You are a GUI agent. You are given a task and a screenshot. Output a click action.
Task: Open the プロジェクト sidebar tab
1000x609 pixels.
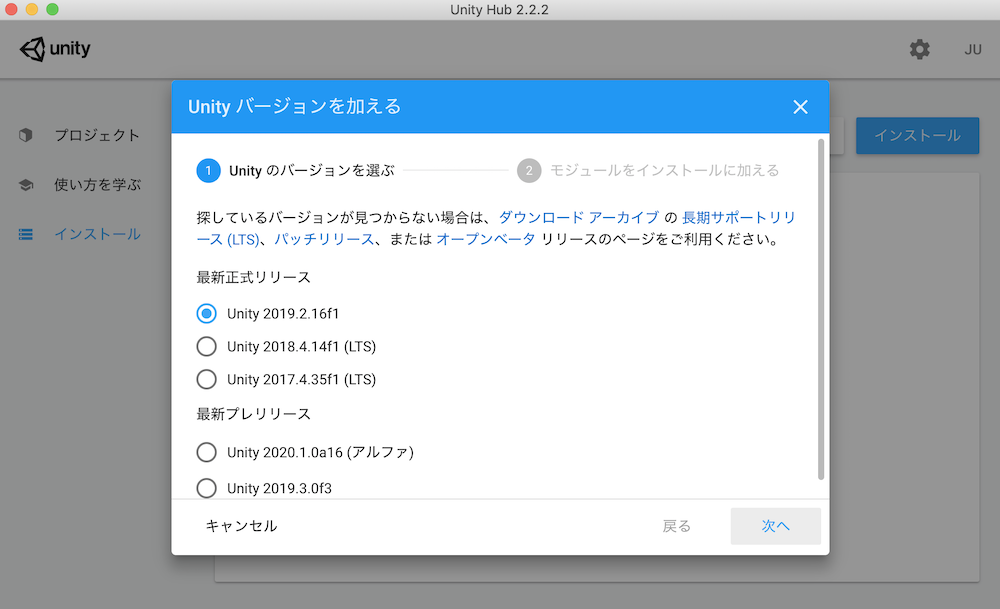click(x=97, y=135)
